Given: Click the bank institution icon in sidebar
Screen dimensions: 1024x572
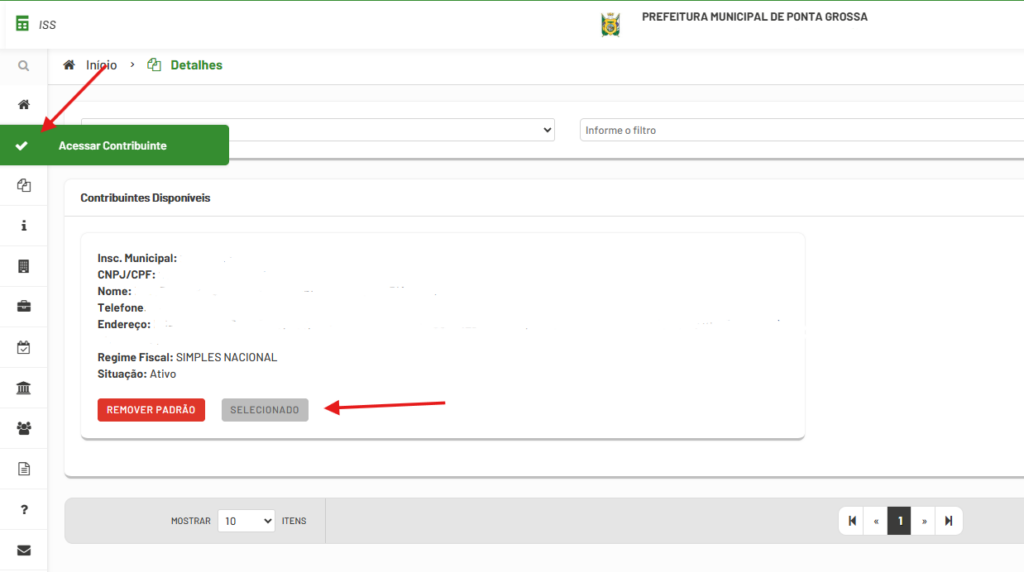Looking at the screenshot, I should (x=24, y=388).
